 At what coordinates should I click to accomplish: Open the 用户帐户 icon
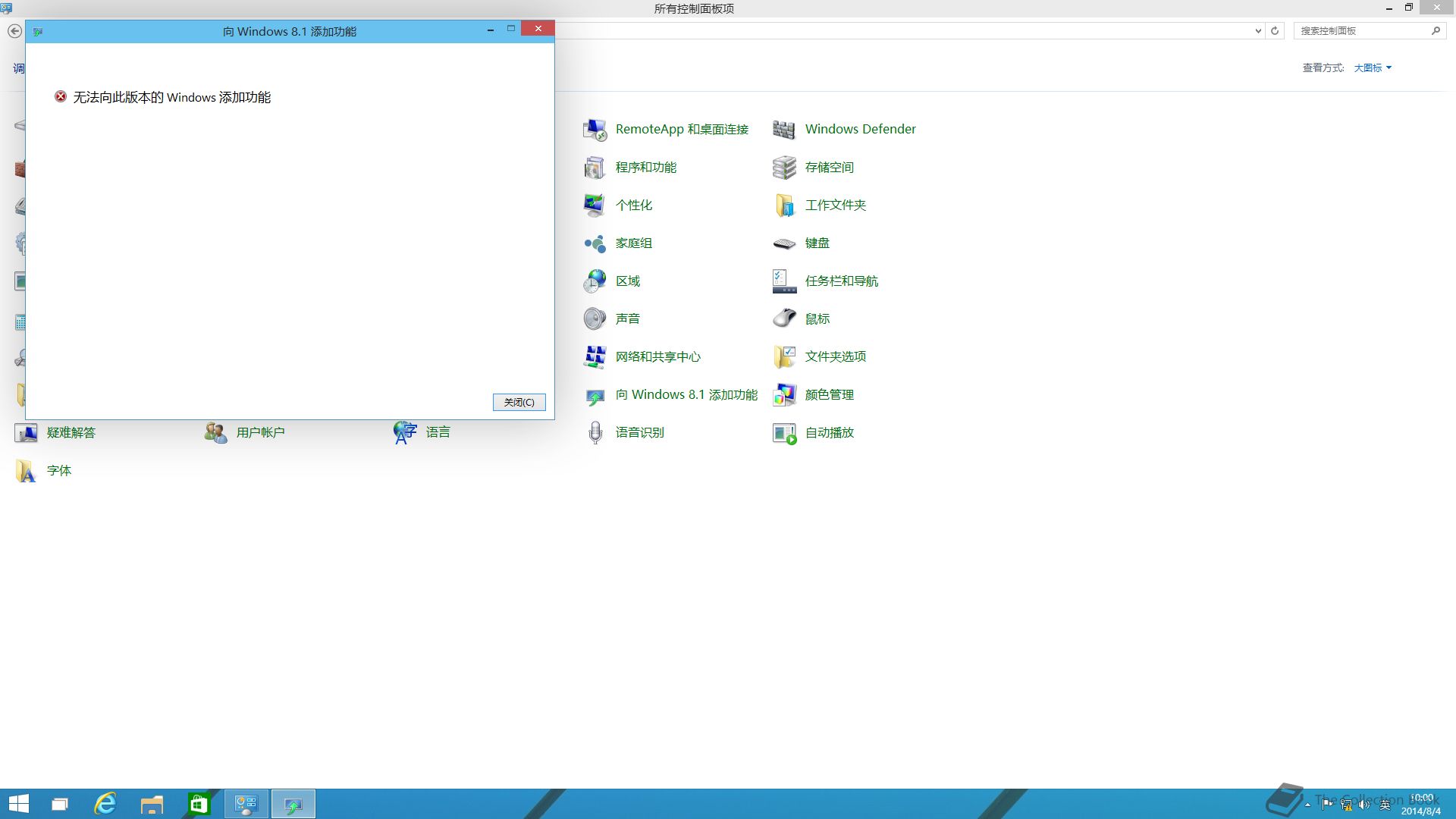[x=216, y=433]
